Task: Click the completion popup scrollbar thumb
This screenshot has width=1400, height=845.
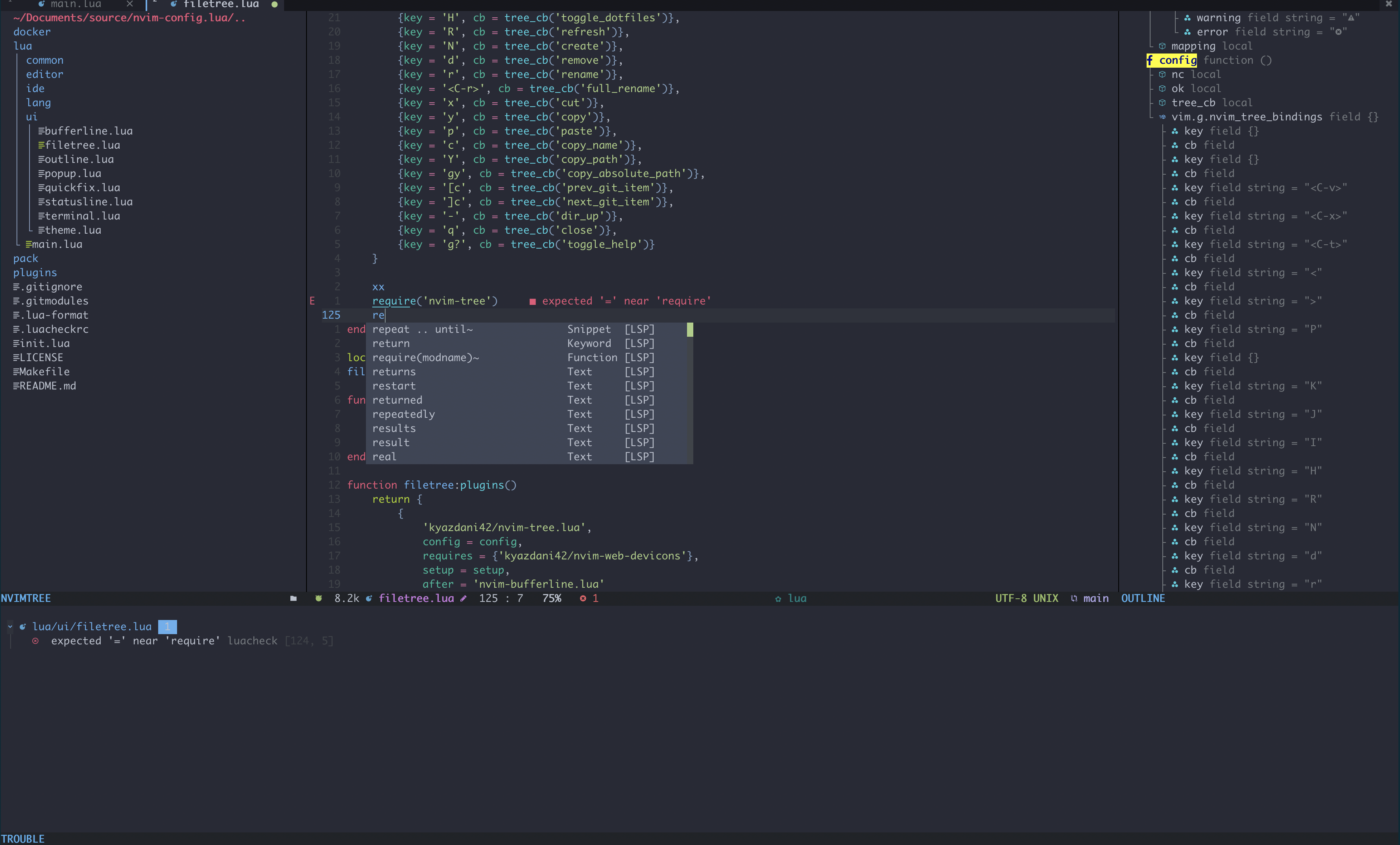Action: pos(690,329)
